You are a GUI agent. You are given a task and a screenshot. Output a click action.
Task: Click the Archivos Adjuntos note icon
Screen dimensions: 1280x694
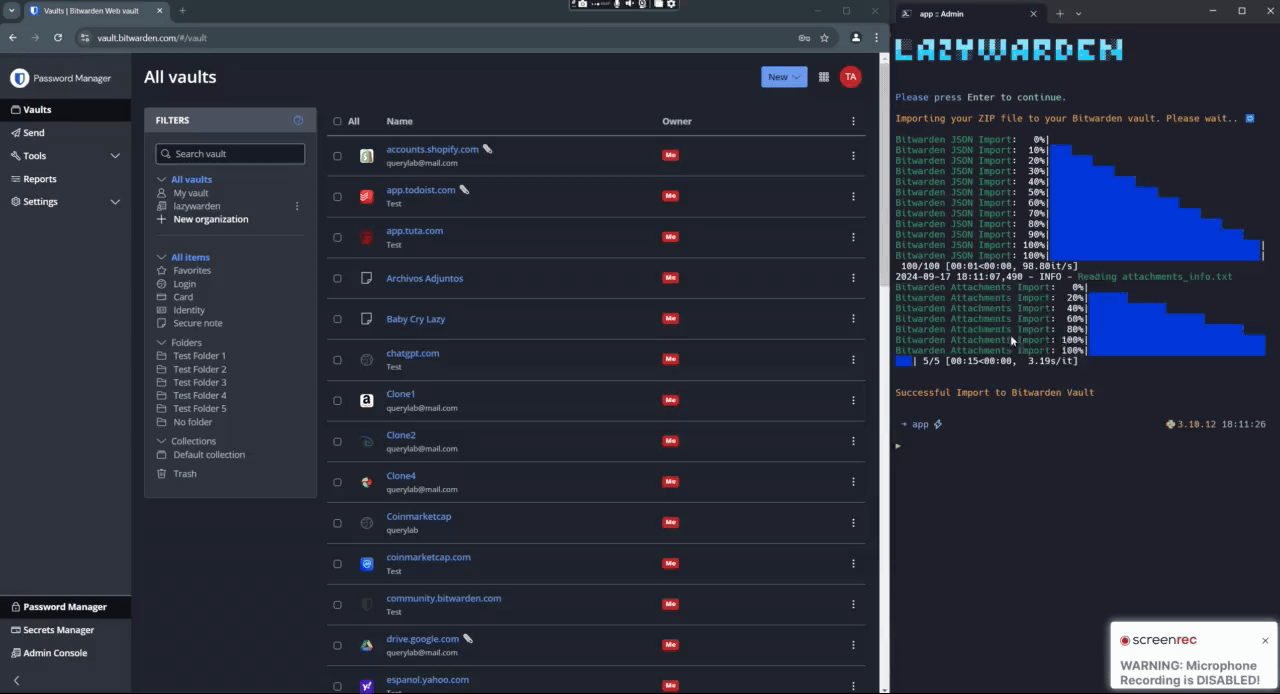click(x=367, y=278)
